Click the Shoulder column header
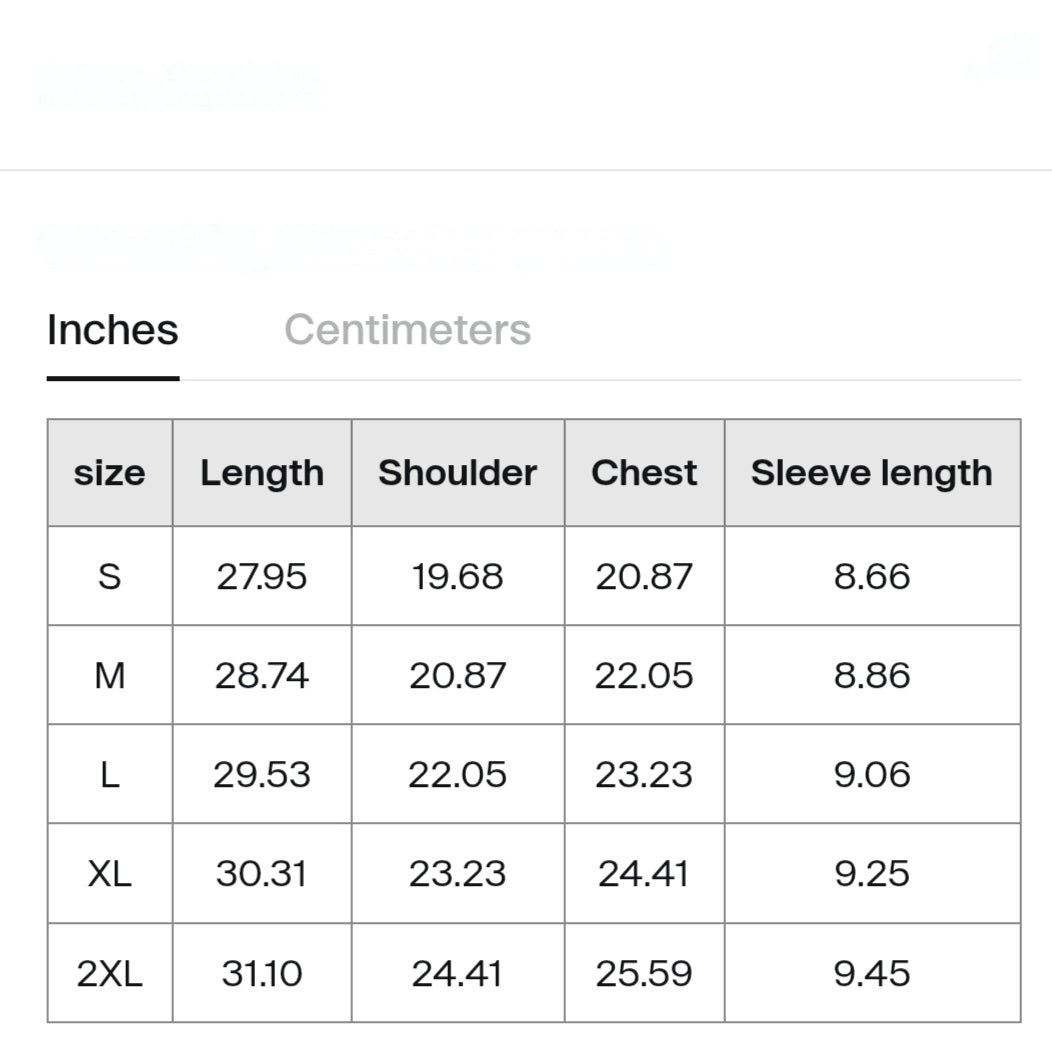The width and height of the screenshot is (1052, 1052). click(x=458, y=473)
